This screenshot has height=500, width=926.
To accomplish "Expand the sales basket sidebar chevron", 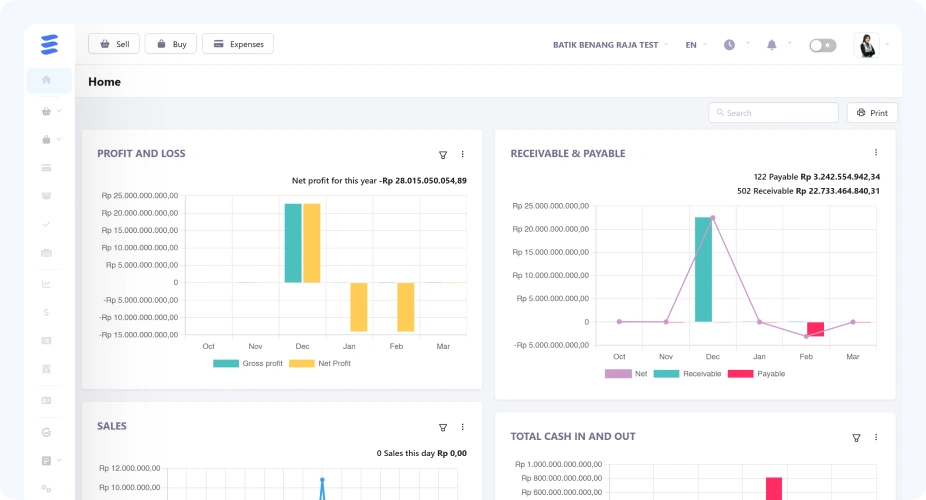I will [59, 110].
